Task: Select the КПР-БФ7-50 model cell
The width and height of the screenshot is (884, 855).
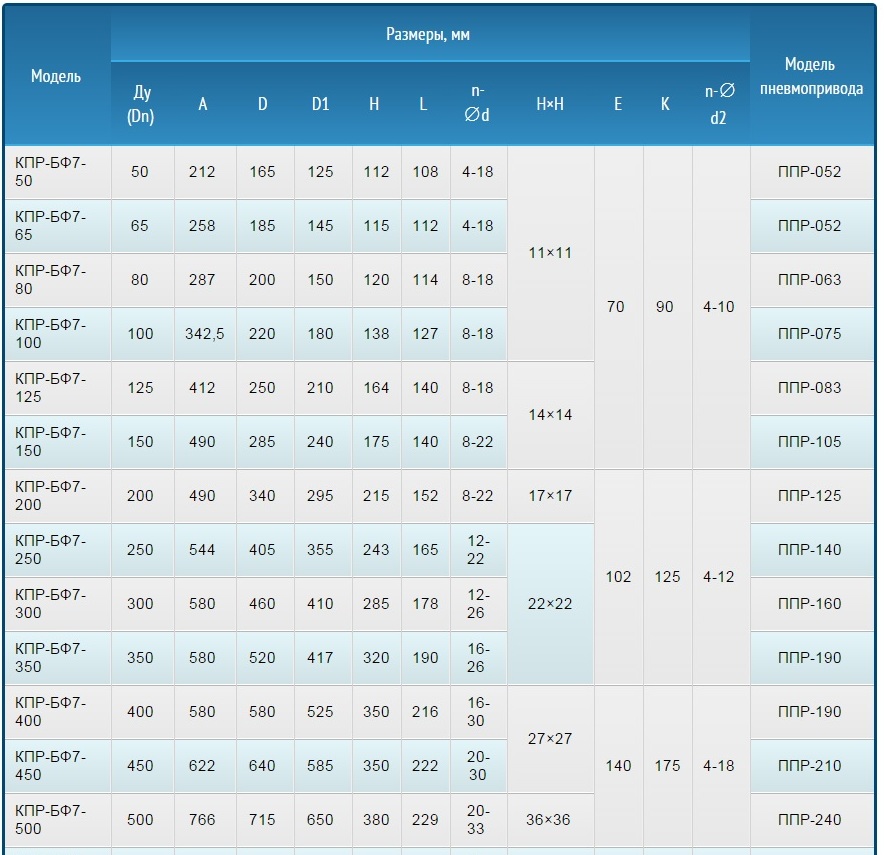Action: [x=58, y=172]
